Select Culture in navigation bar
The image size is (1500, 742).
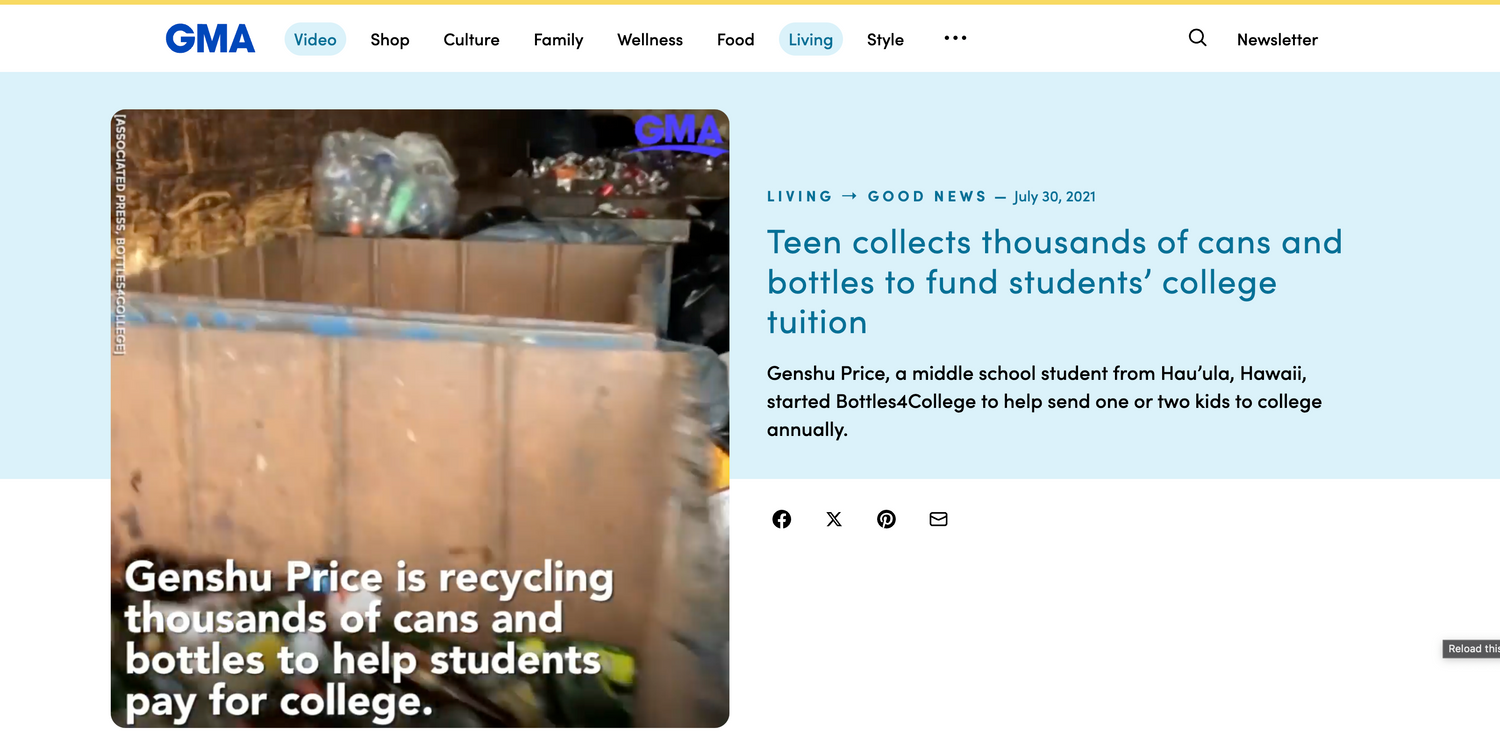(x=471, y=39)
